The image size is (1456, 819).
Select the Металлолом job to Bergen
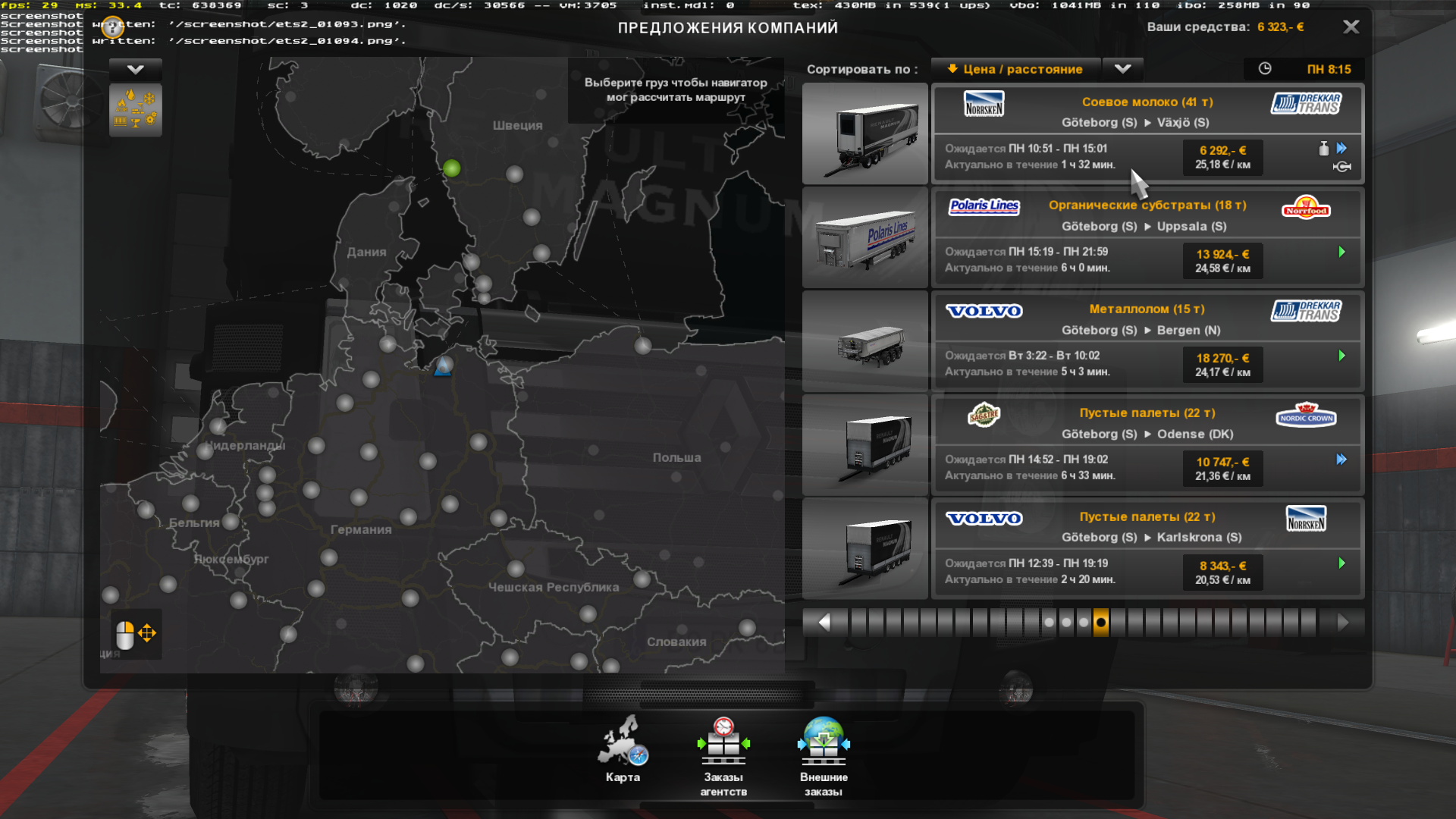pos(1147,341)
